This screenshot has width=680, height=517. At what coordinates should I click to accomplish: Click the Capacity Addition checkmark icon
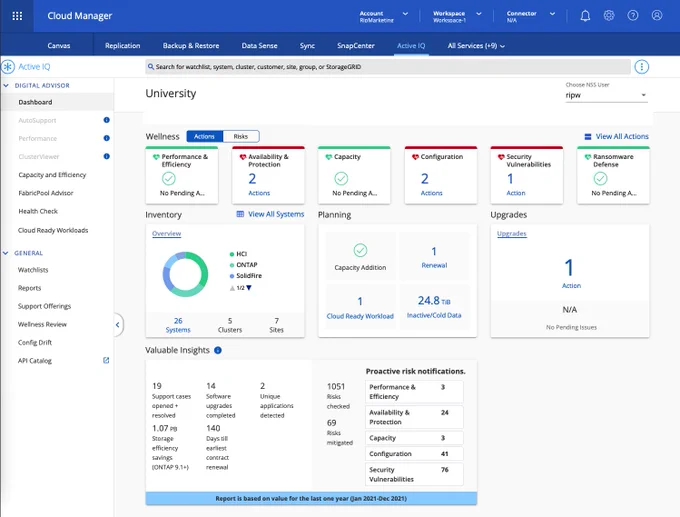(x=360, y=250)
